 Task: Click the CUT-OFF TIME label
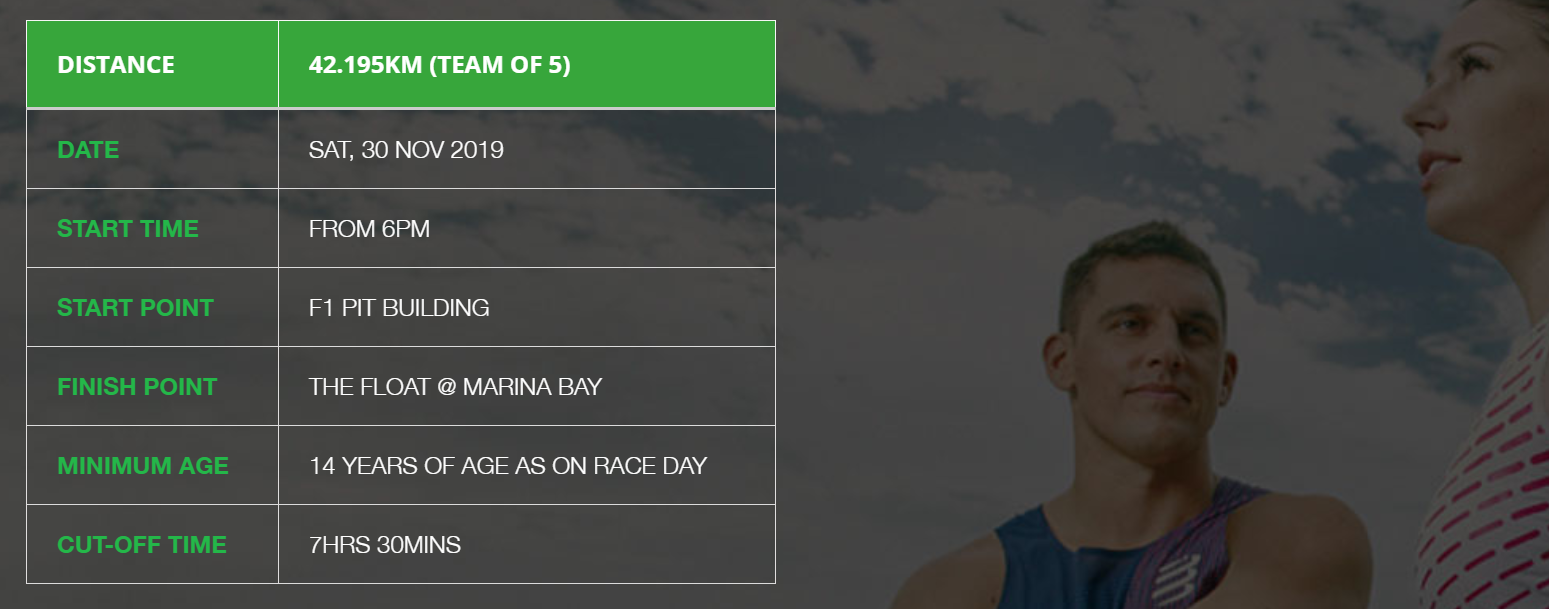click(x=142, y=545)
